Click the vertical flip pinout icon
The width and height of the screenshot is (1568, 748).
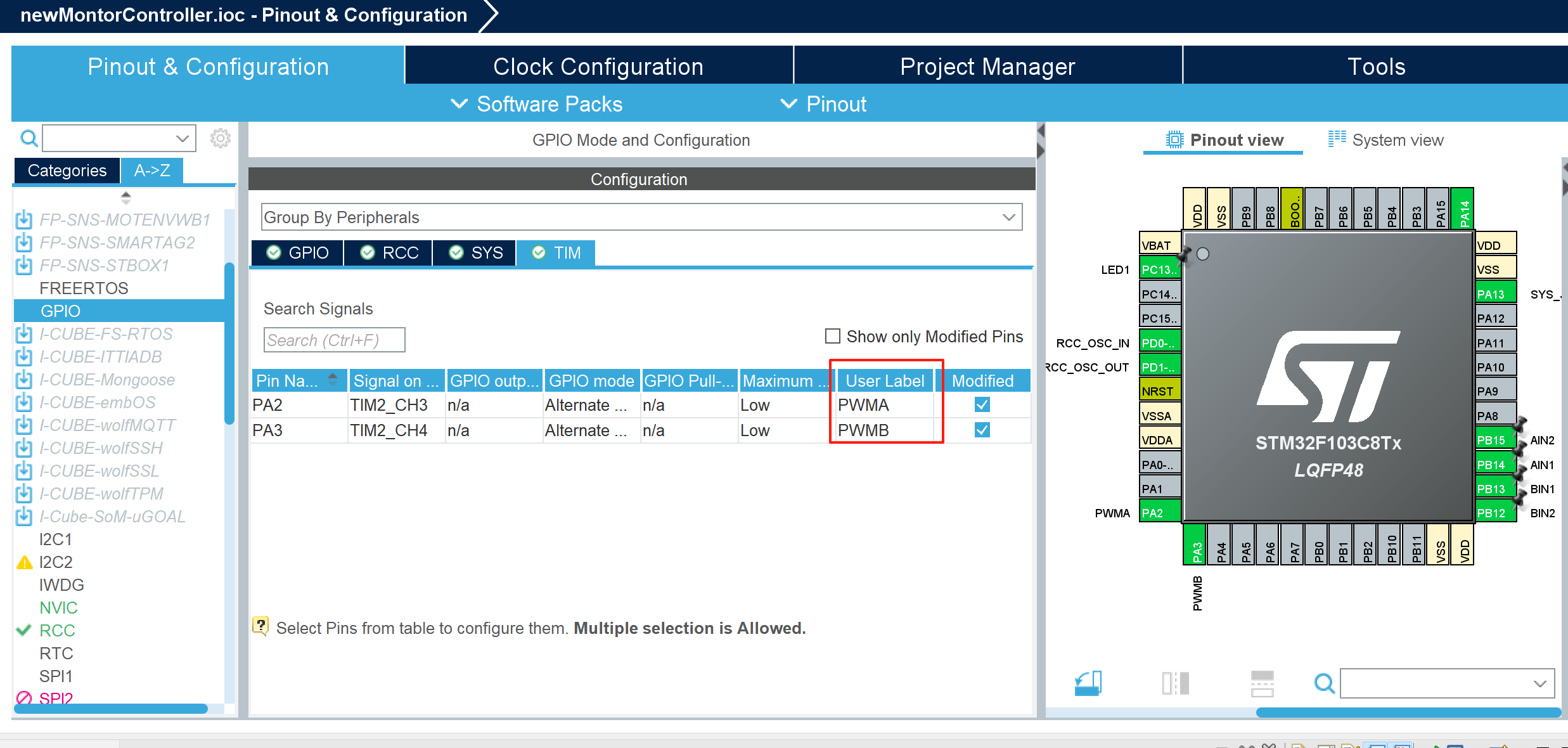[x=1261, y=683]
